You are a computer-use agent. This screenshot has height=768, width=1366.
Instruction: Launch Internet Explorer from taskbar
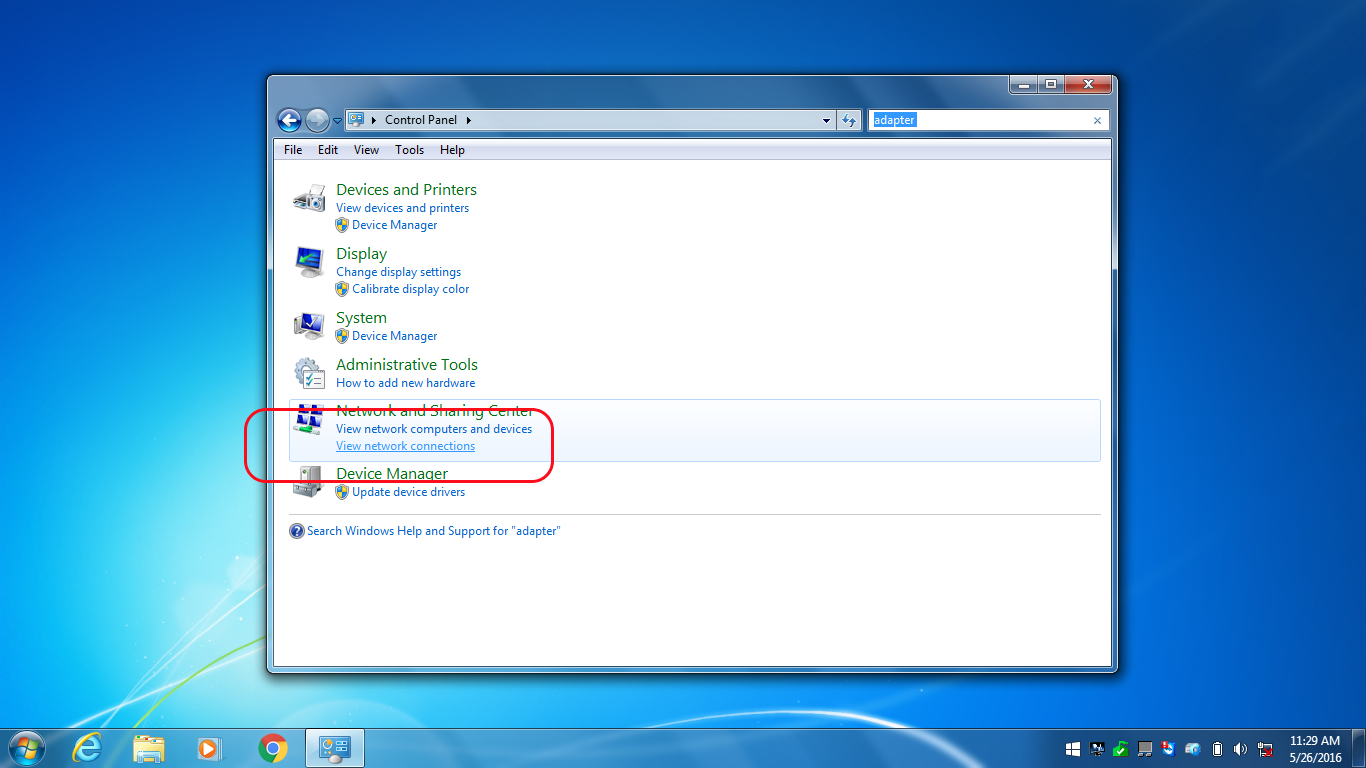pyautogui.click(x=88, y=748)
